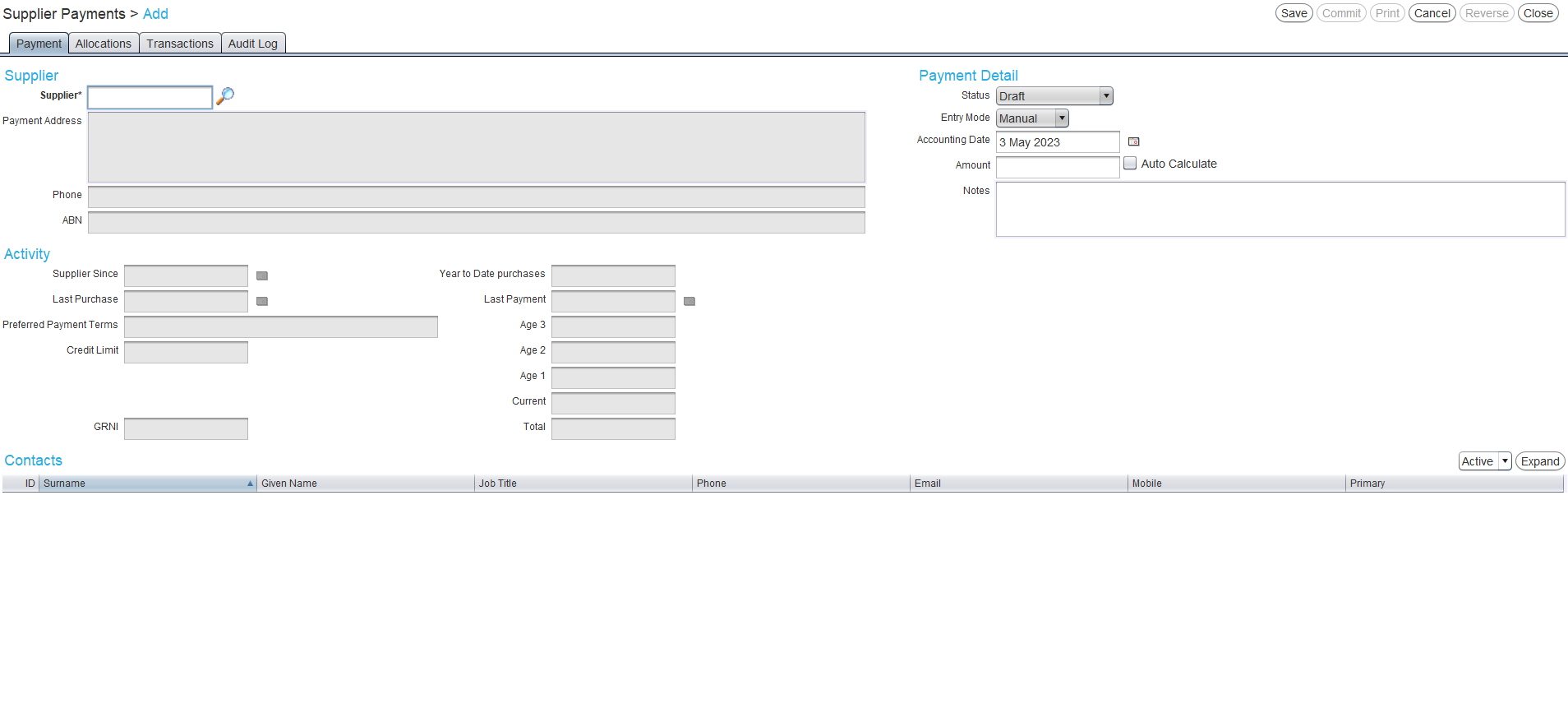Click Payment Address text area
This screenshot has height=722, width=1568.
click(477, 147)
